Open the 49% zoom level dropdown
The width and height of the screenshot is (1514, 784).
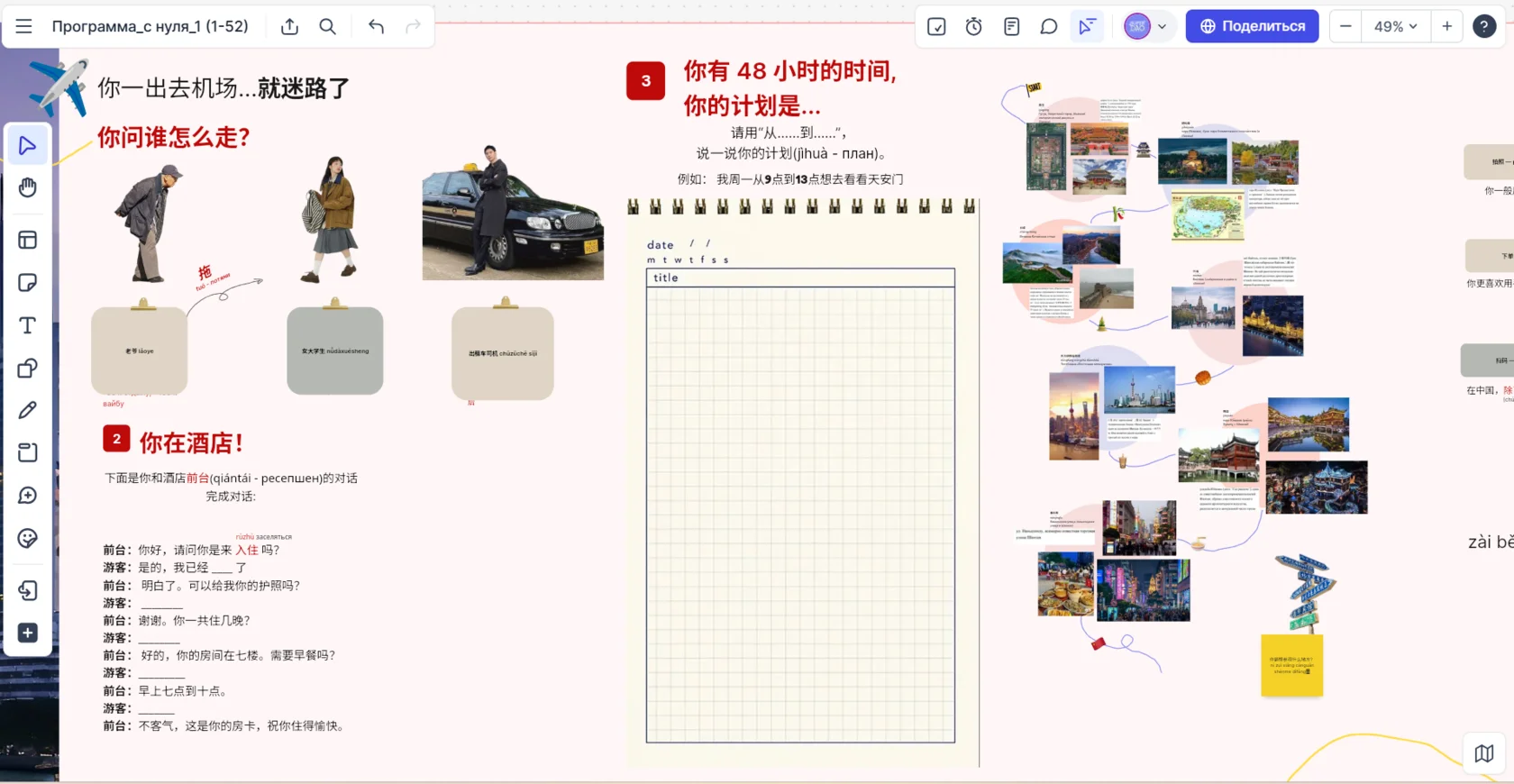click(1395, 26)
